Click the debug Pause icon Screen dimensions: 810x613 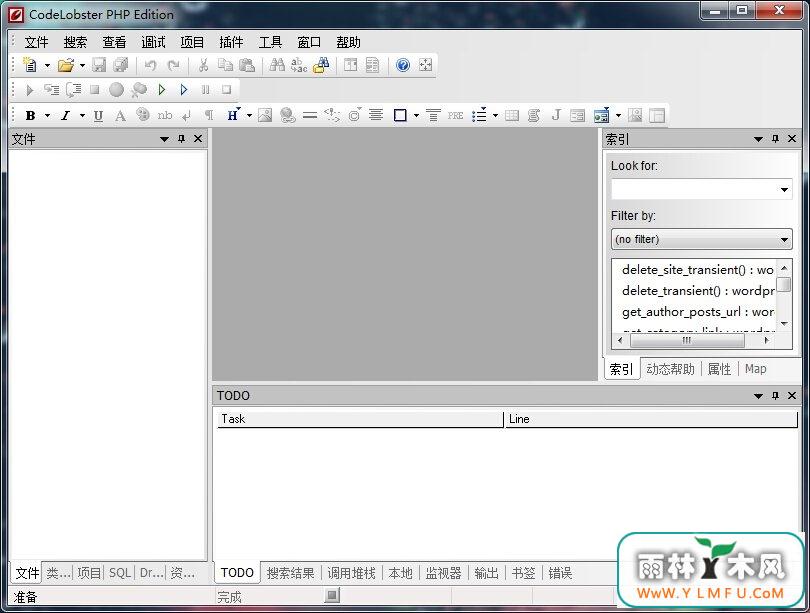206,90
